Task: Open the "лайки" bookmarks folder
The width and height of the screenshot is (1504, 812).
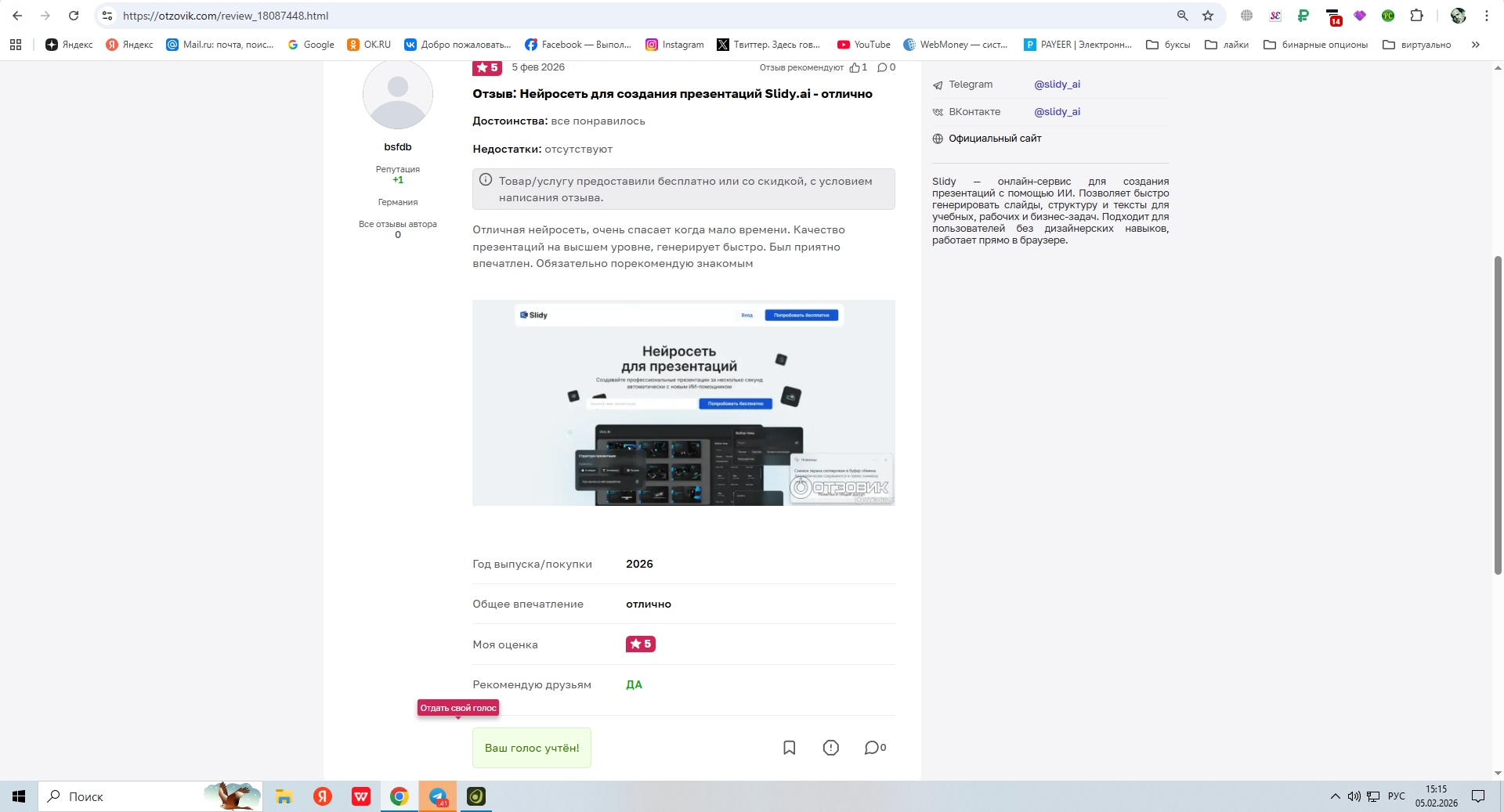Action: 1227,45
